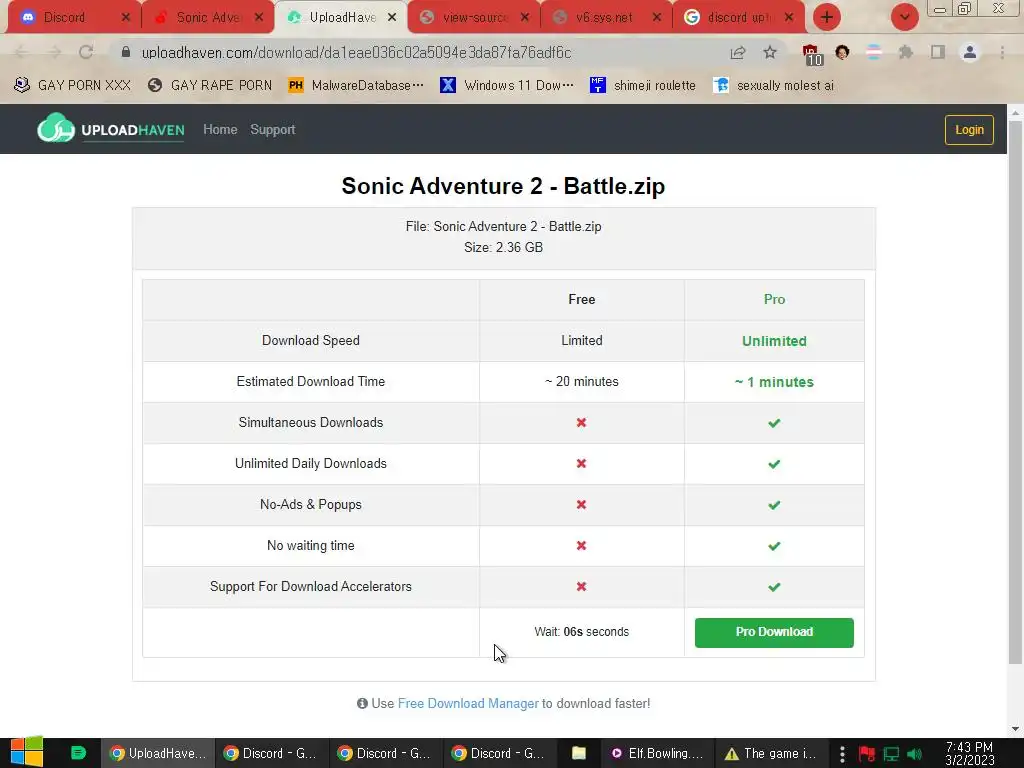
Task: Select the Free column header
Action: tap(581, 299)
